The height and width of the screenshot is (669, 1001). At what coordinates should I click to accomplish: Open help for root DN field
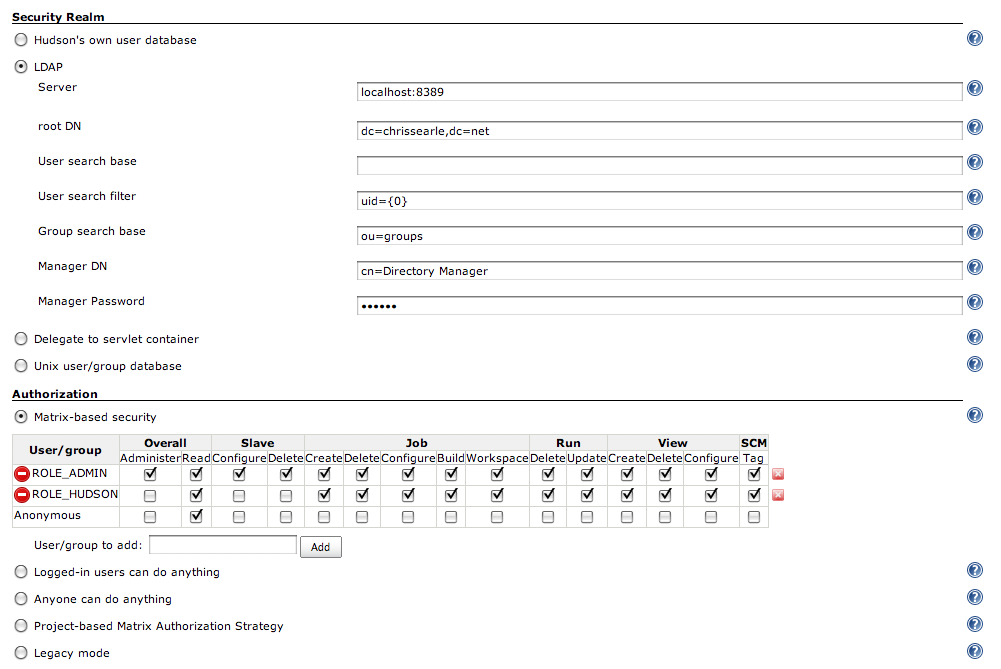coord(975,128)
